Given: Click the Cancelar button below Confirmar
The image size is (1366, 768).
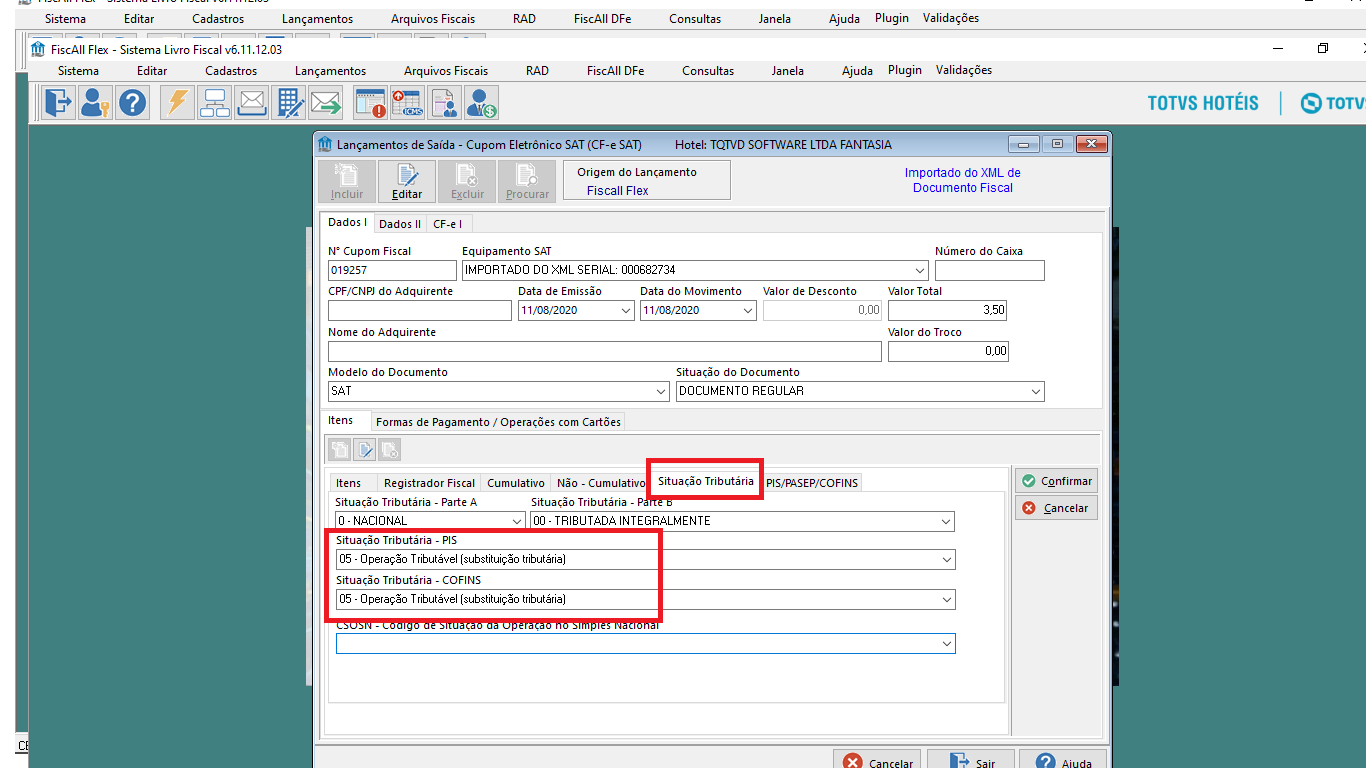Looking at the screenshot, I should pos(1057,508).
